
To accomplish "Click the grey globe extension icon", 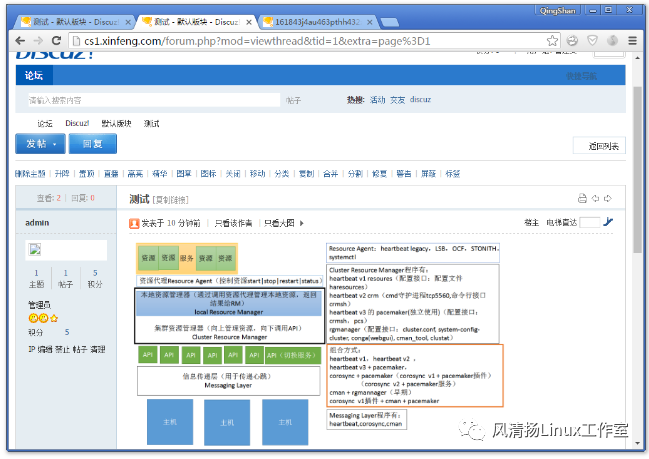I will click(612, 41).
